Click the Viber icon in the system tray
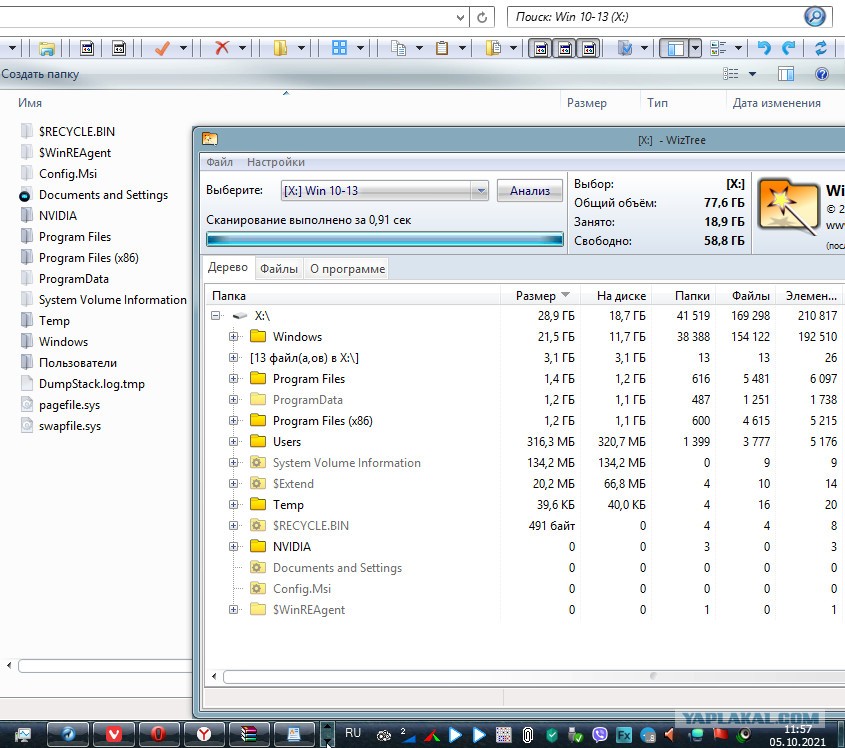This screenshot has width=845, height=748. 599,735
